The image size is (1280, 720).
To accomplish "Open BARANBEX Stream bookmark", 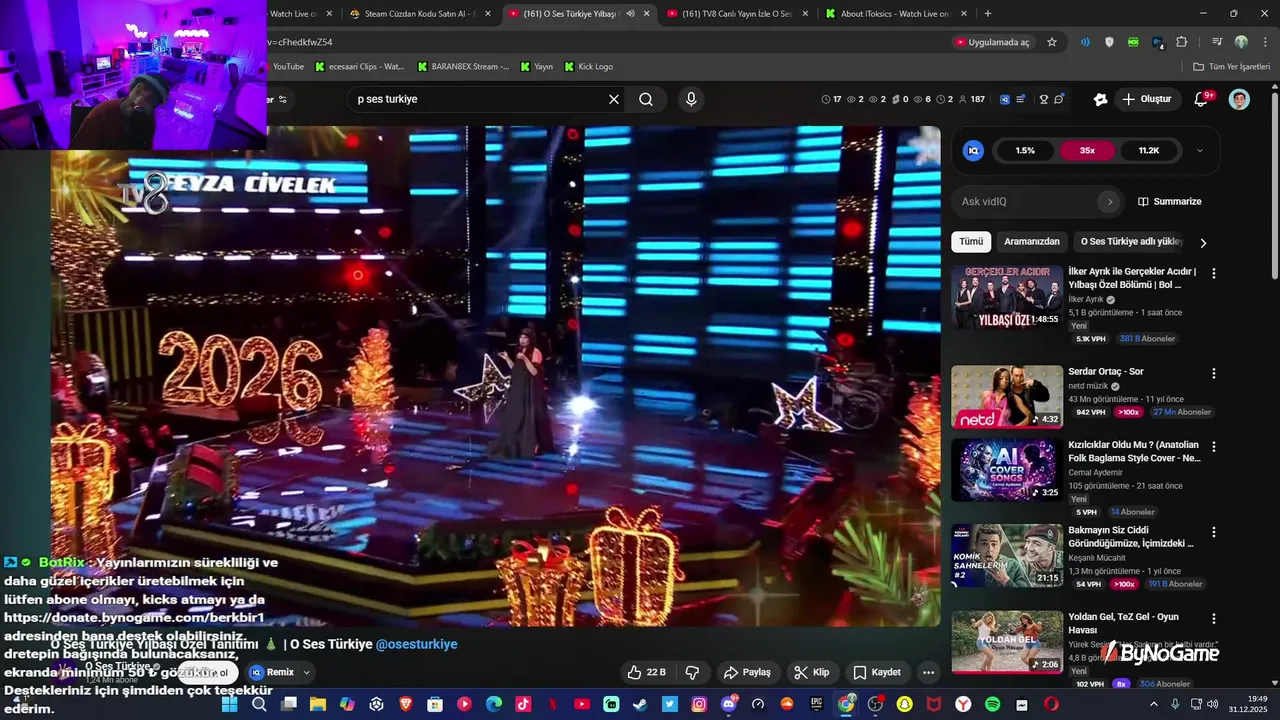I will coord(462,66).
